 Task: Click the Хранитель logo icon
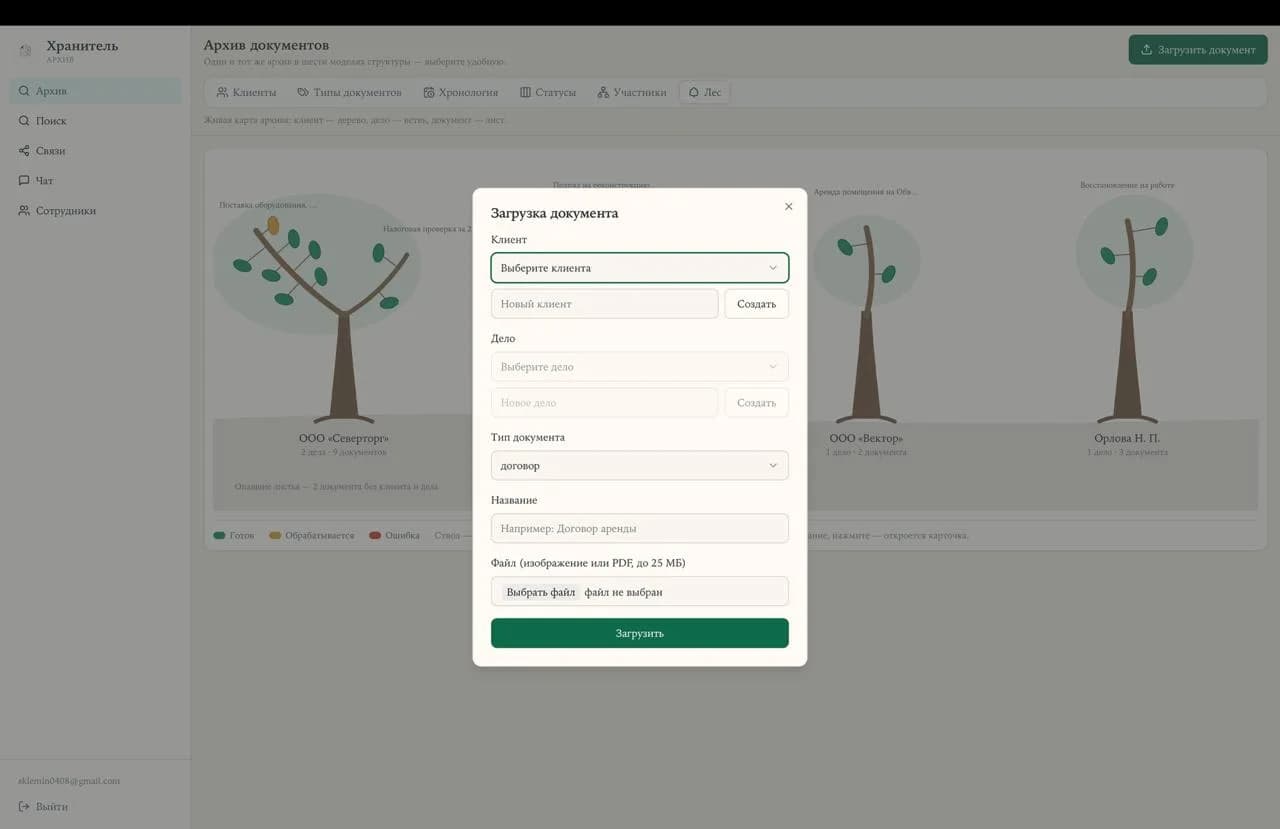pyautogui.click(x=25, y=50)
